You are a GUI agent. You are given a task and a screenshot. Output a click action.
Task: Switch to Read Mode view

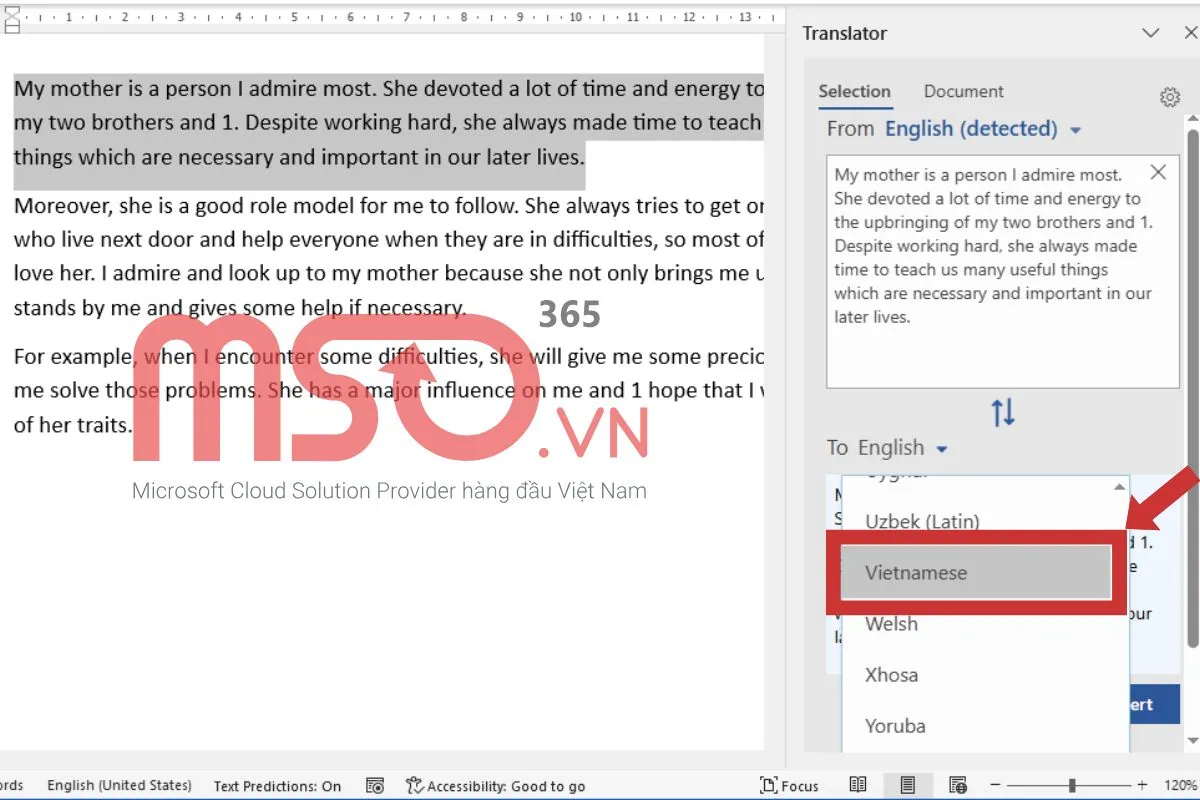tap(858, 785)
